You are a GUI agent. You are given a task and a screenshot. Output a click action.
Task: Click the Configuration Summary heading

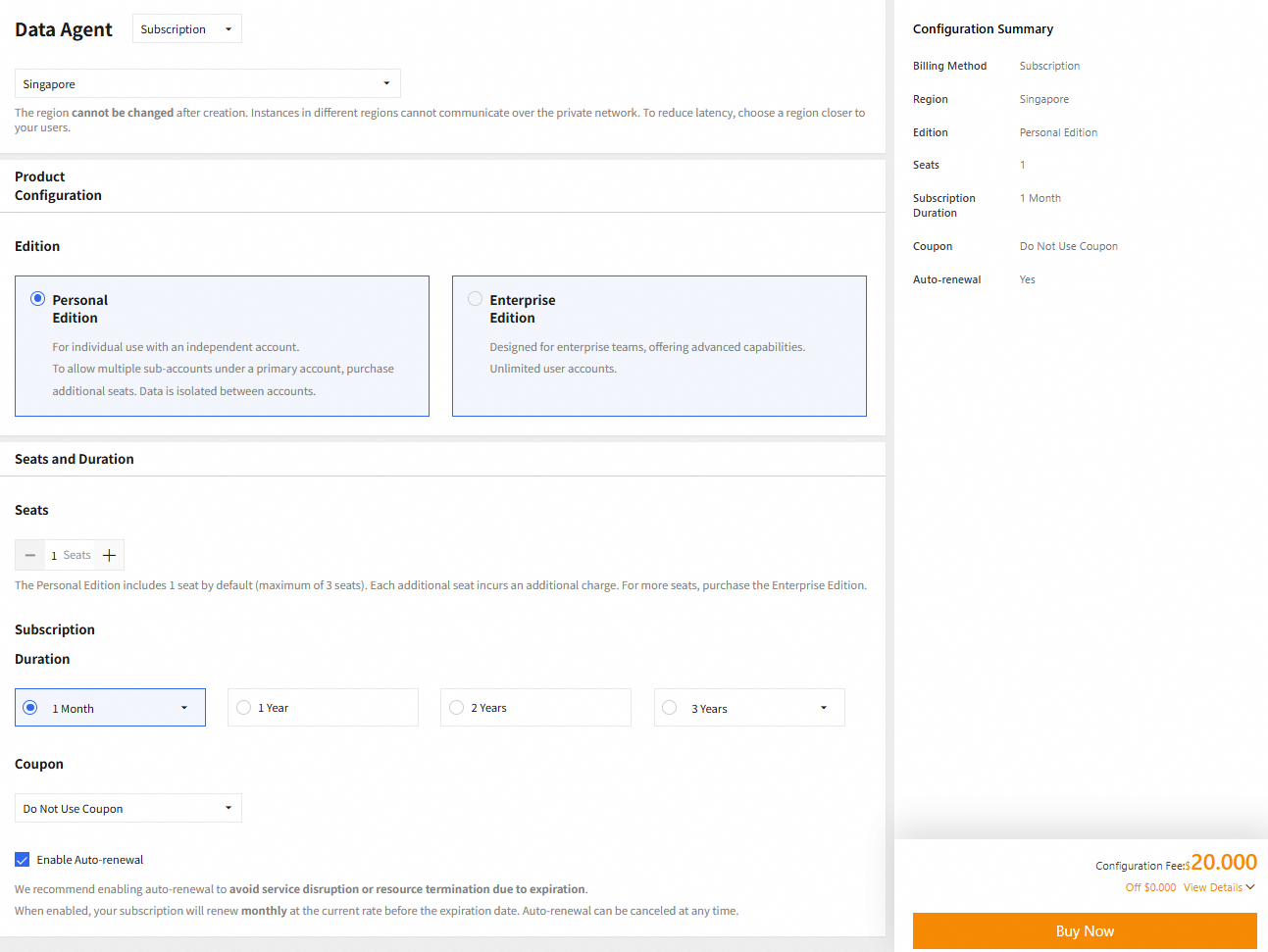coord(983,29)
